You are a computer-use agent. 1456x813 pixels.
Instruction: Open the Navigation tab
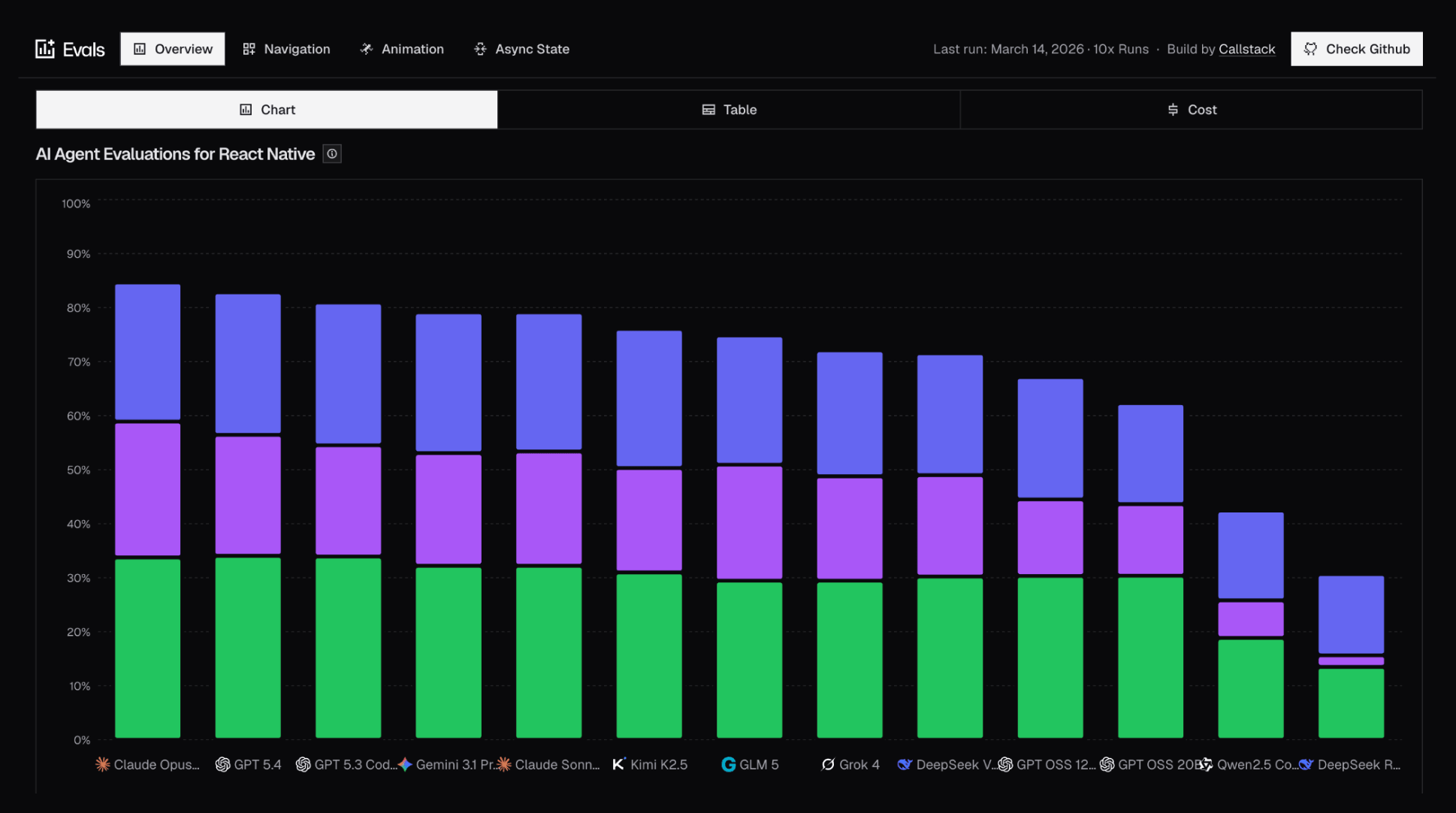pos(286,49)
